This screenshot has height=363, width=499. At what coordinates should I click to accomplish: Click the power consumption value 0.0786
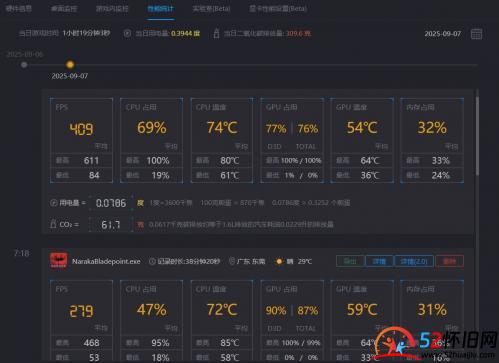[x=111, y=203]
